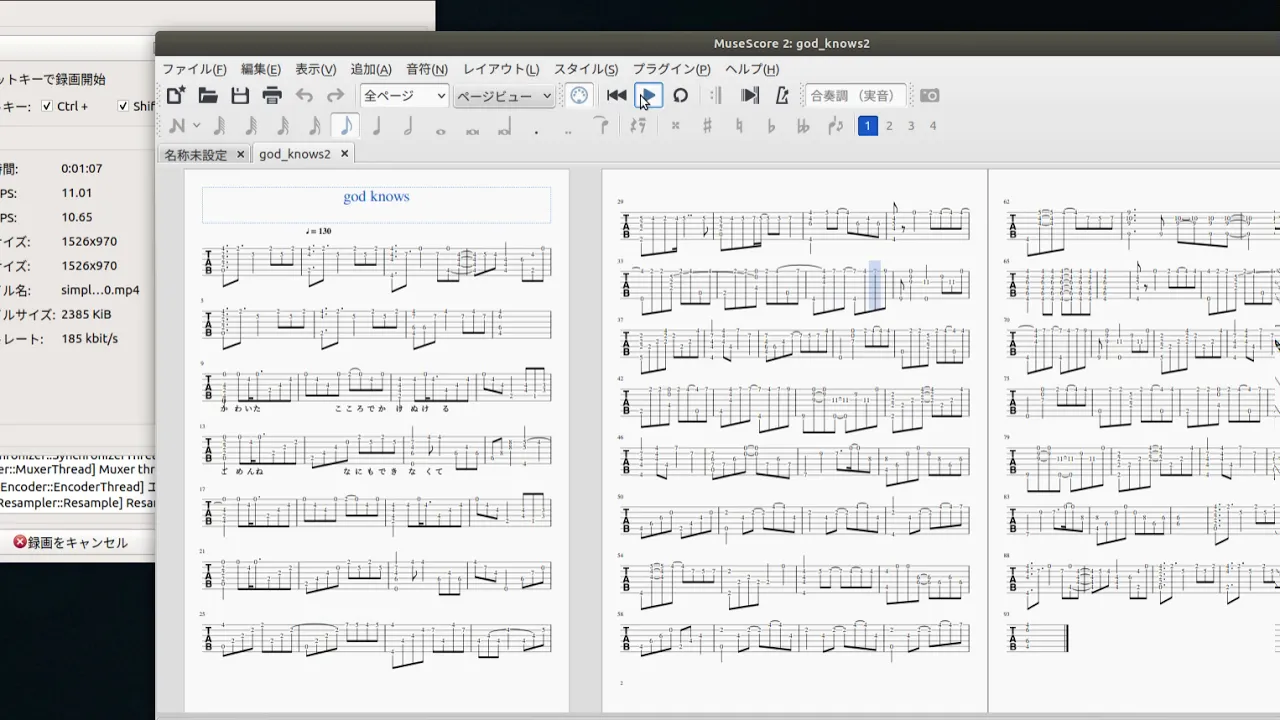This screenshot has width=1280, height=720.
Task: Click 録画をキャンセル button in recorder
Action: click(70, 542)
